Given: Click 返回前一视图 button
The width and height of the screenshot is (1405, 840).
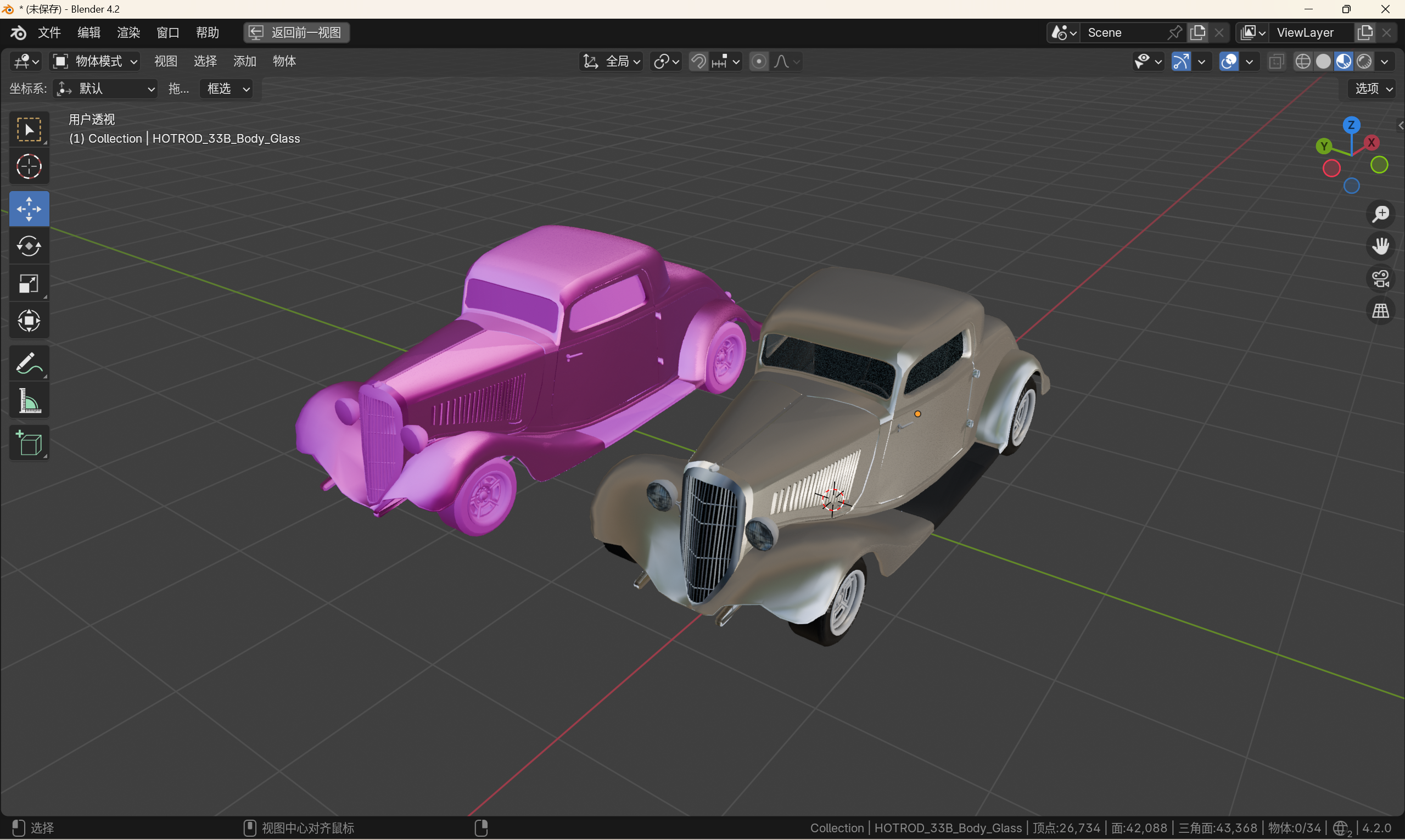Looking at the screenshot, I should click(x=296, y=32).
